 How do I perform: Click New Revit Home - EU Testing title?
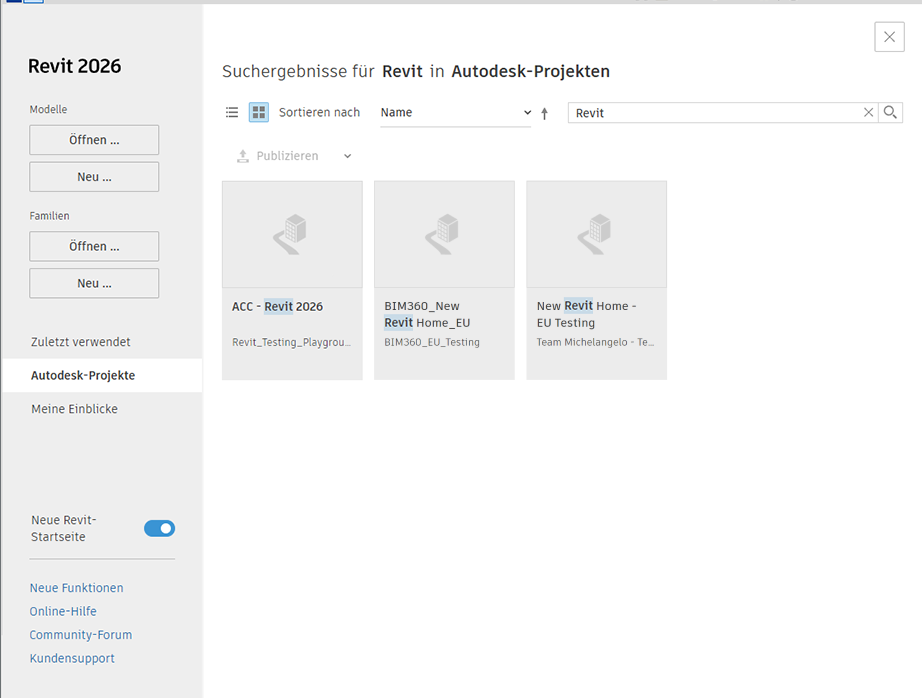[x=586, y=314]
